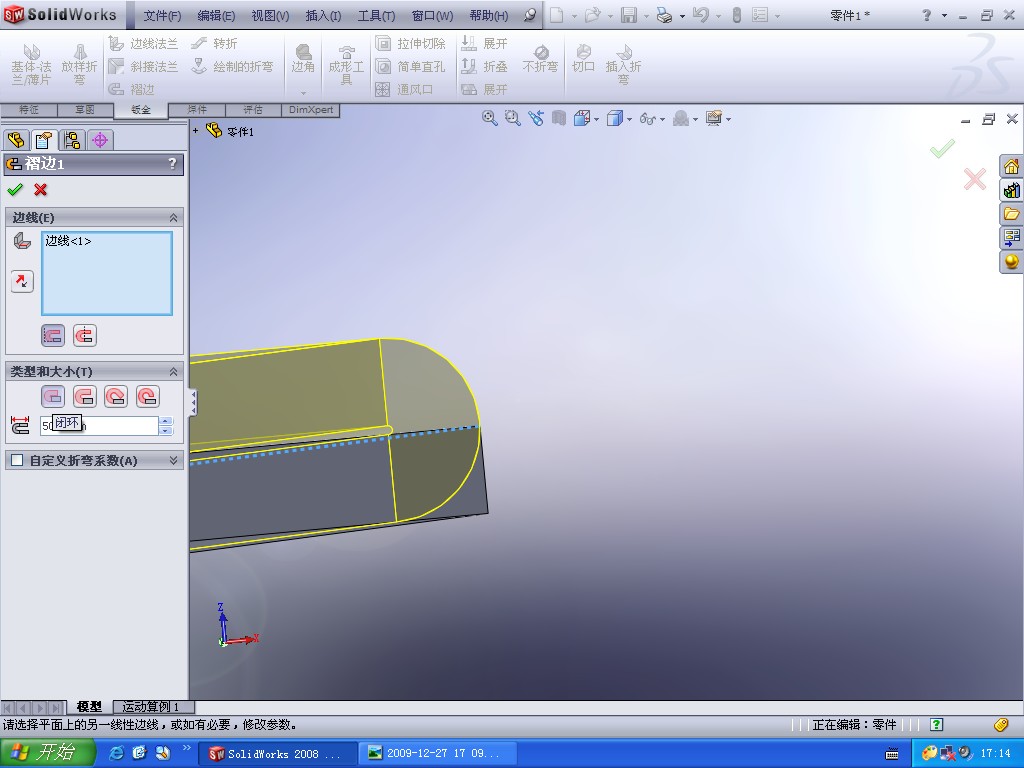Click the Open file icon
This screenshot has height=768, width=1024.
tap(592, 15)
